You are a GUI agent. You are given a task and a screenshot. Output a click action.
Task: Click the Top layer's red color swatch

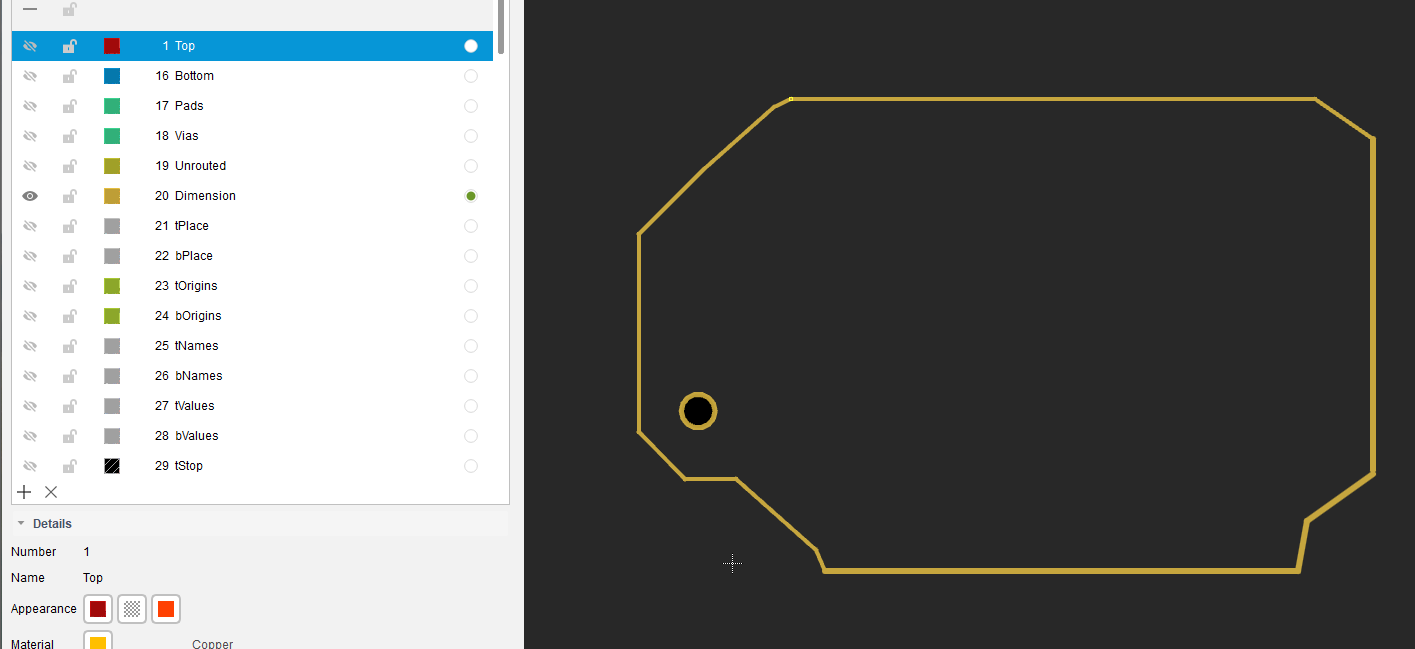click(112, 46)
